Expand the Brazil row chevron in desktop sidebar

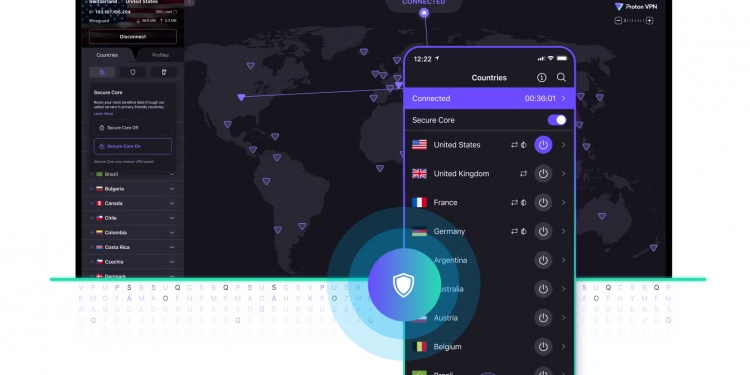pos(172,174)
